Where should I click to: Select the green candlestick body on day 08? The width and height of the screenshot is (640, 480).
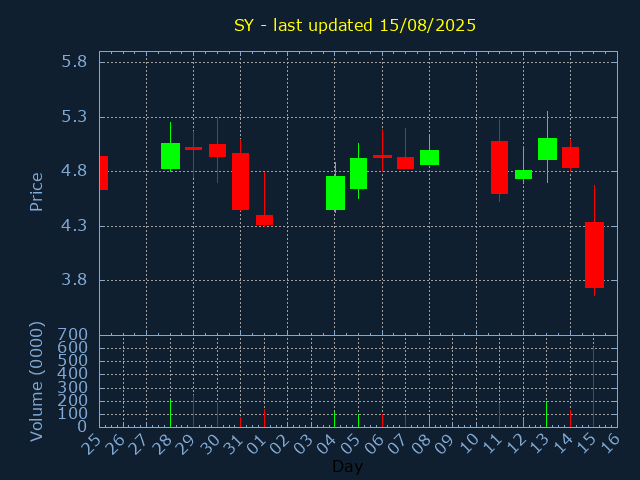[x=429, y=158]
